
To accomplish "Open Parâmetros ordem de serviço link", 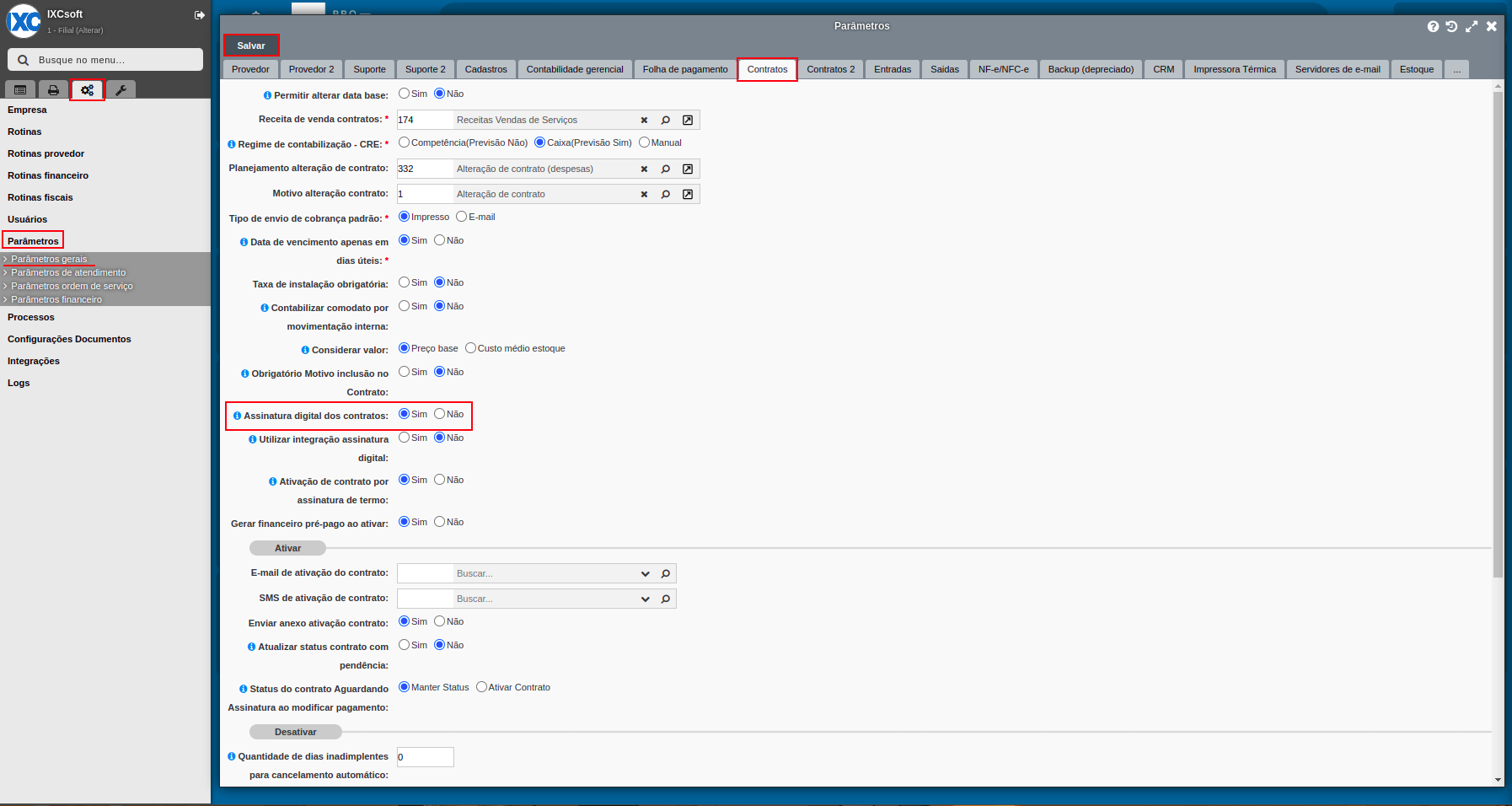I will [72, 286].
